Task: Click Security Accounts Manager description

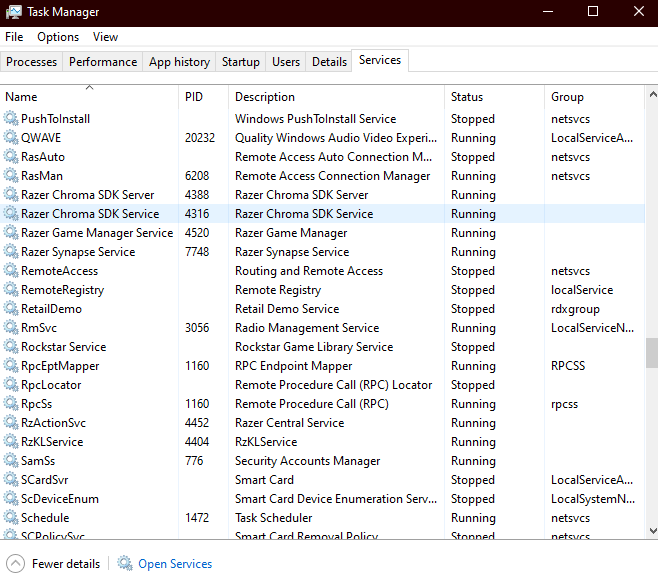Action: coord(307,461)
